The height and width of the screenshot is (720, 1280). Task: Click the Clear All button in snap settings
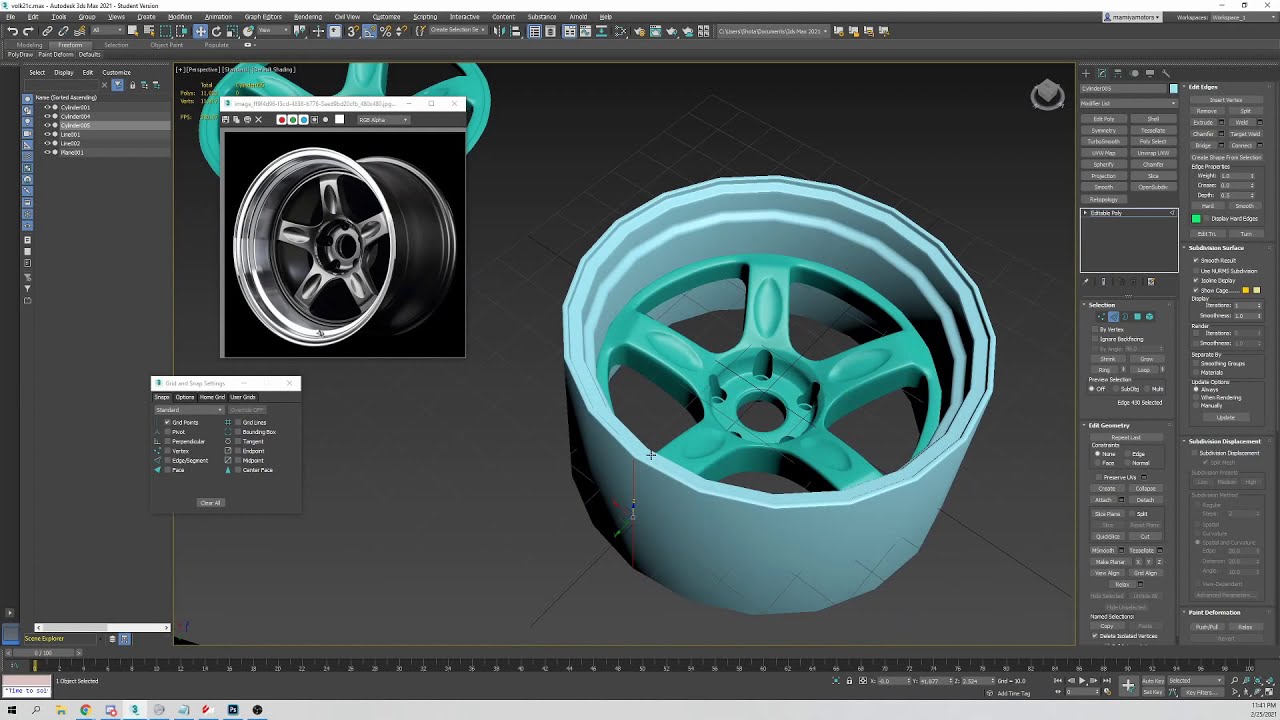point(211,503)
